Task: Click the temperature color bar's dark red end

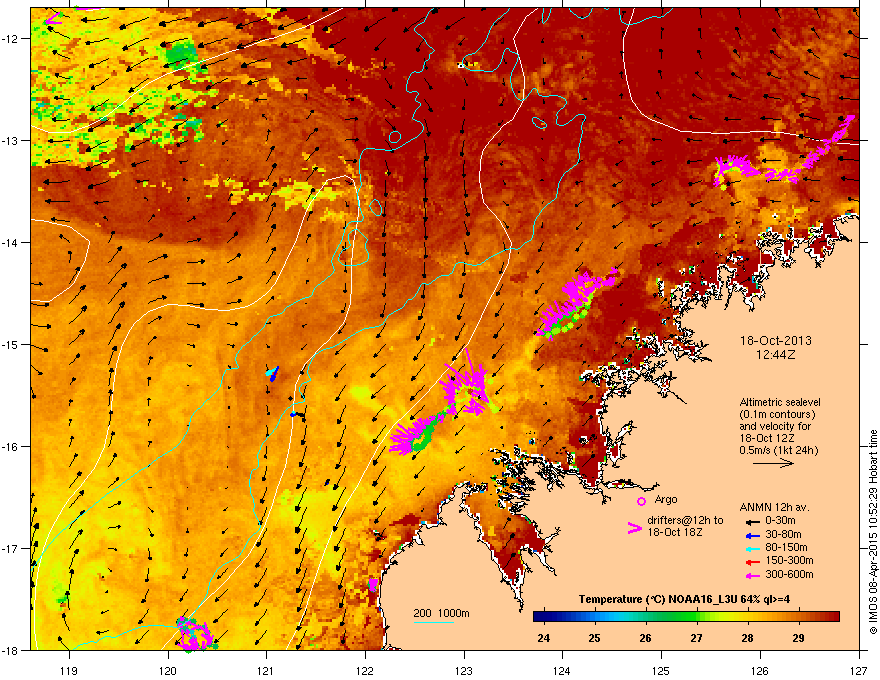Action: point(833,617)
